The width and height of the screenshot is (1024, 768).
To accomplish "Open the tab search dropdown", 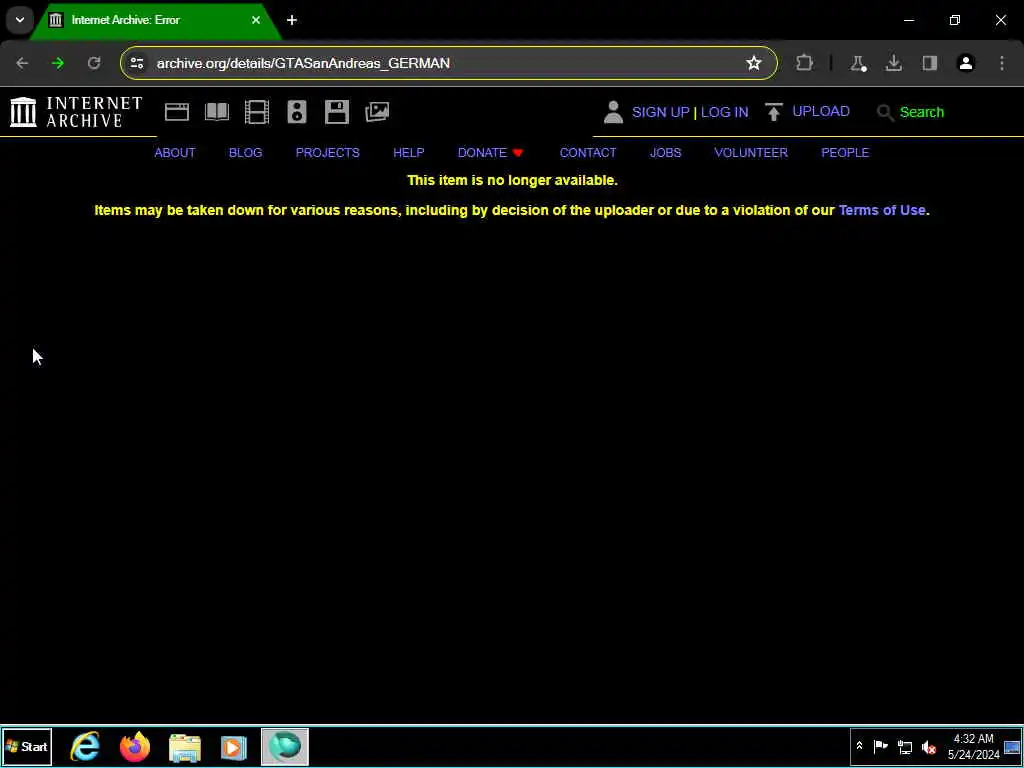I will pos(20,20).
